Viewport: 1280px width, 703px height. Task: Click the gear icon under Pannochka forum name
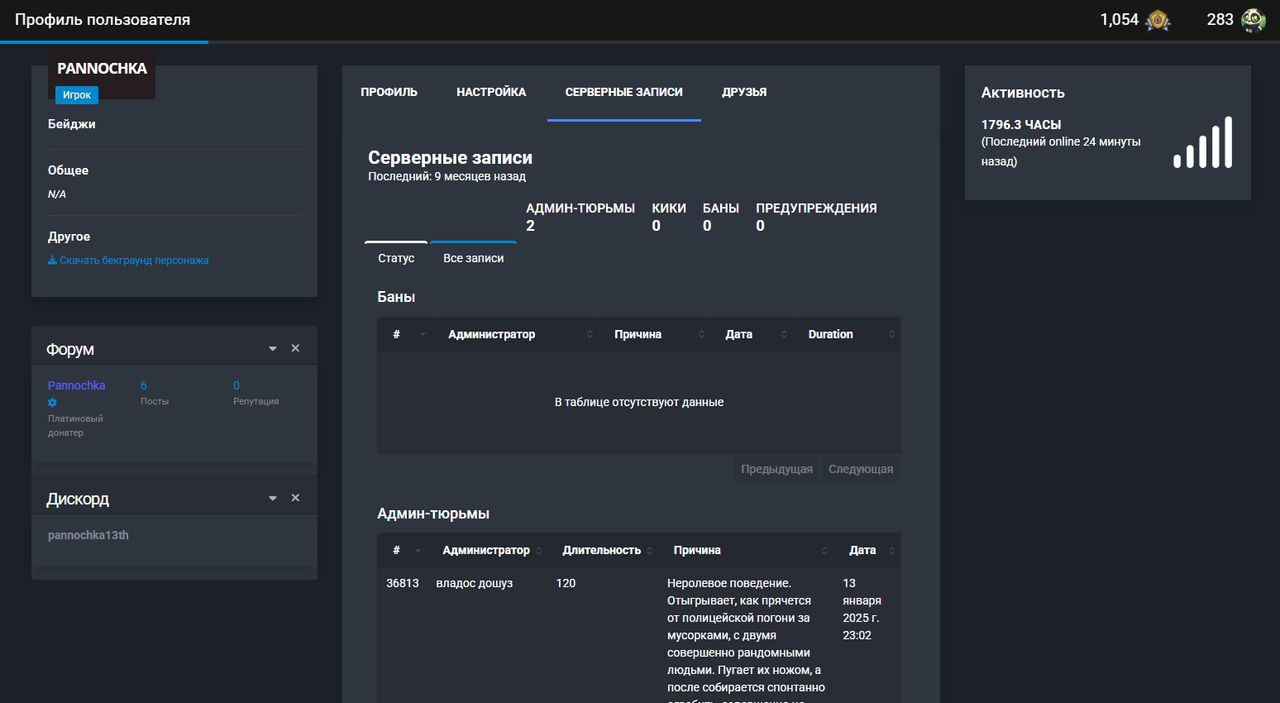tap(53, 402)
